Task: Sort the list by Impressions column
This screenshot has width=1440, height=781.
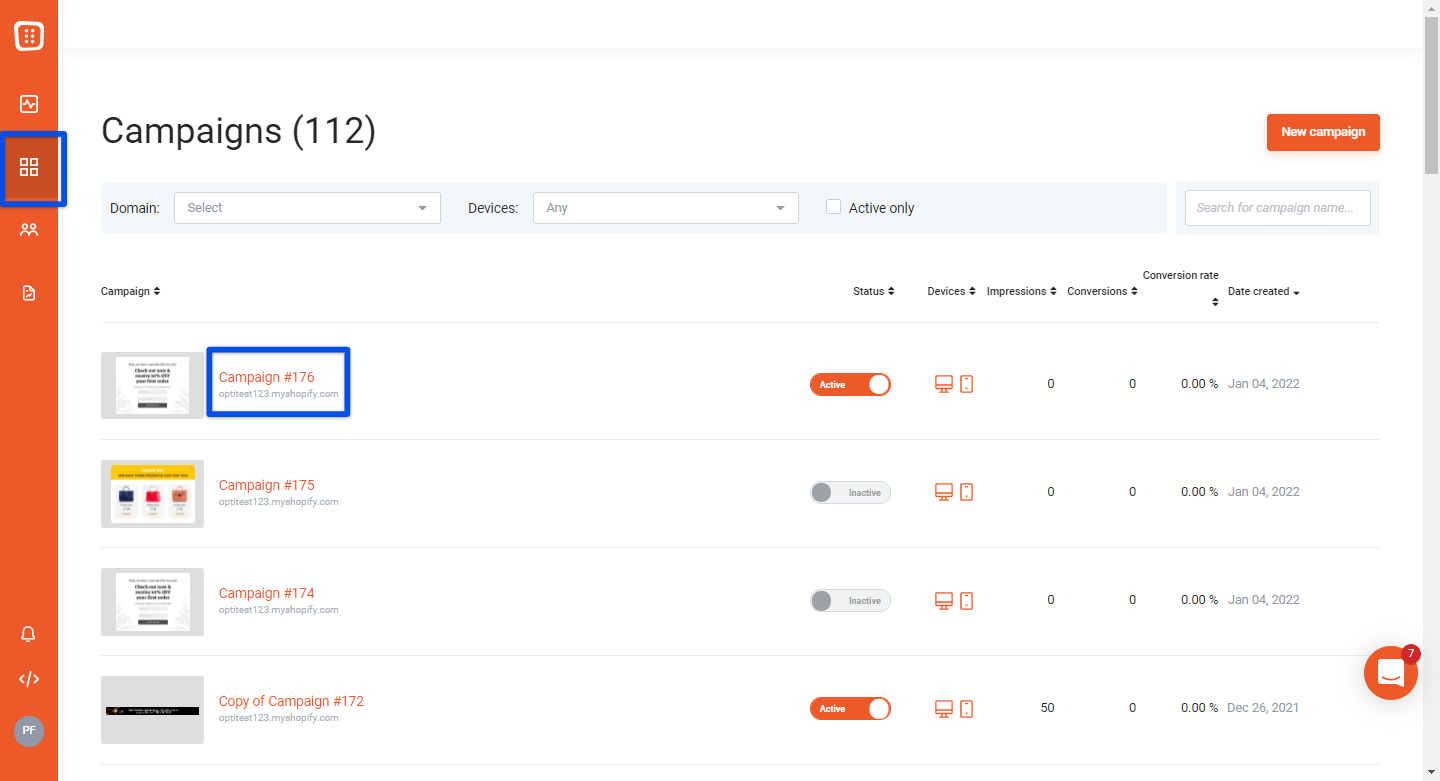Action: coord(1021,292)
